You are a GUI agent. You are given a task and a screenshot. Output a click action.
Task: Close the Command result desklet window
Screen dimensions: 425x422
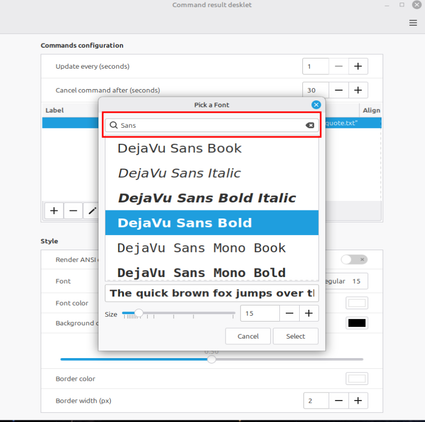point(417,5)
